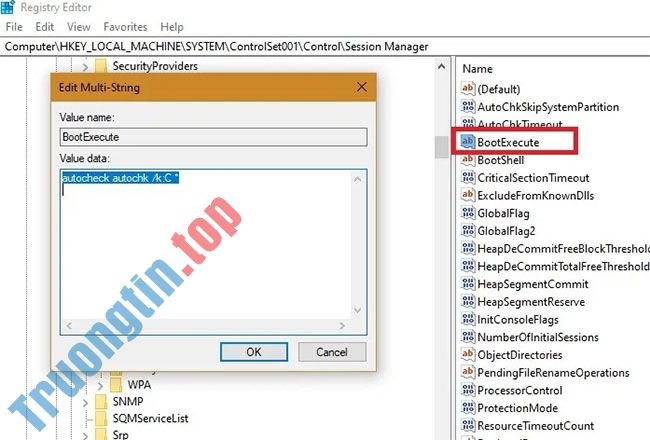Select the Srp tree item
Image resolution: width=650 pixels, height=440 pixels.
[x=121, y=435]
